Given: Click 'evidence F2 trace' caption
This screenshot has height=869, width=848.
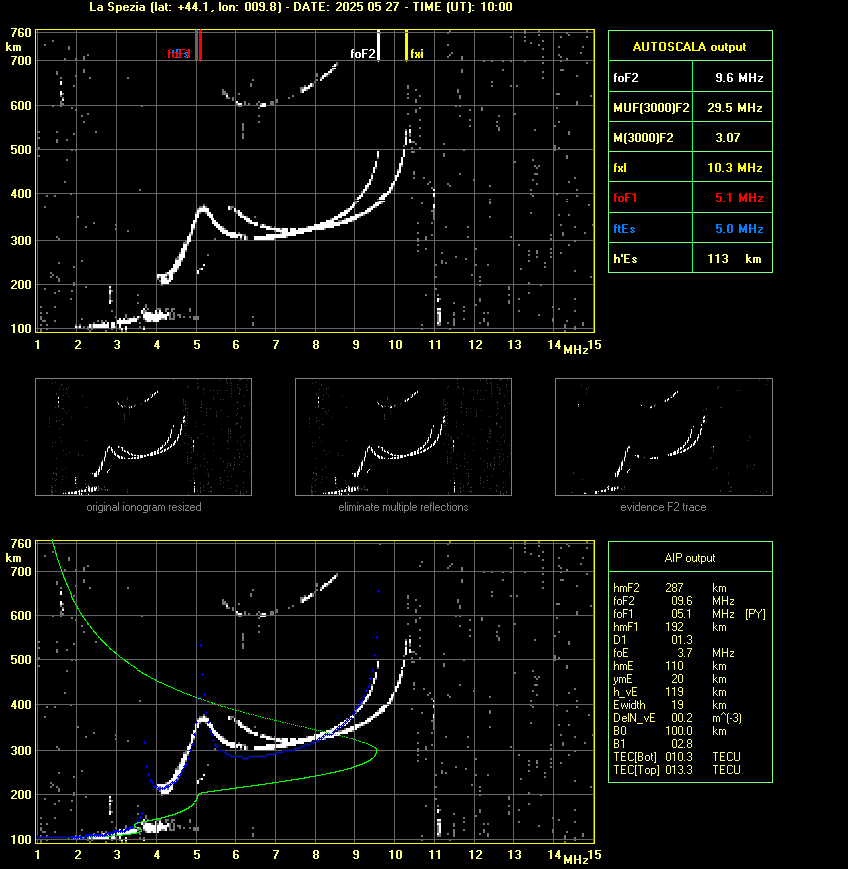Looking at the screenshot, I should 663,507.
